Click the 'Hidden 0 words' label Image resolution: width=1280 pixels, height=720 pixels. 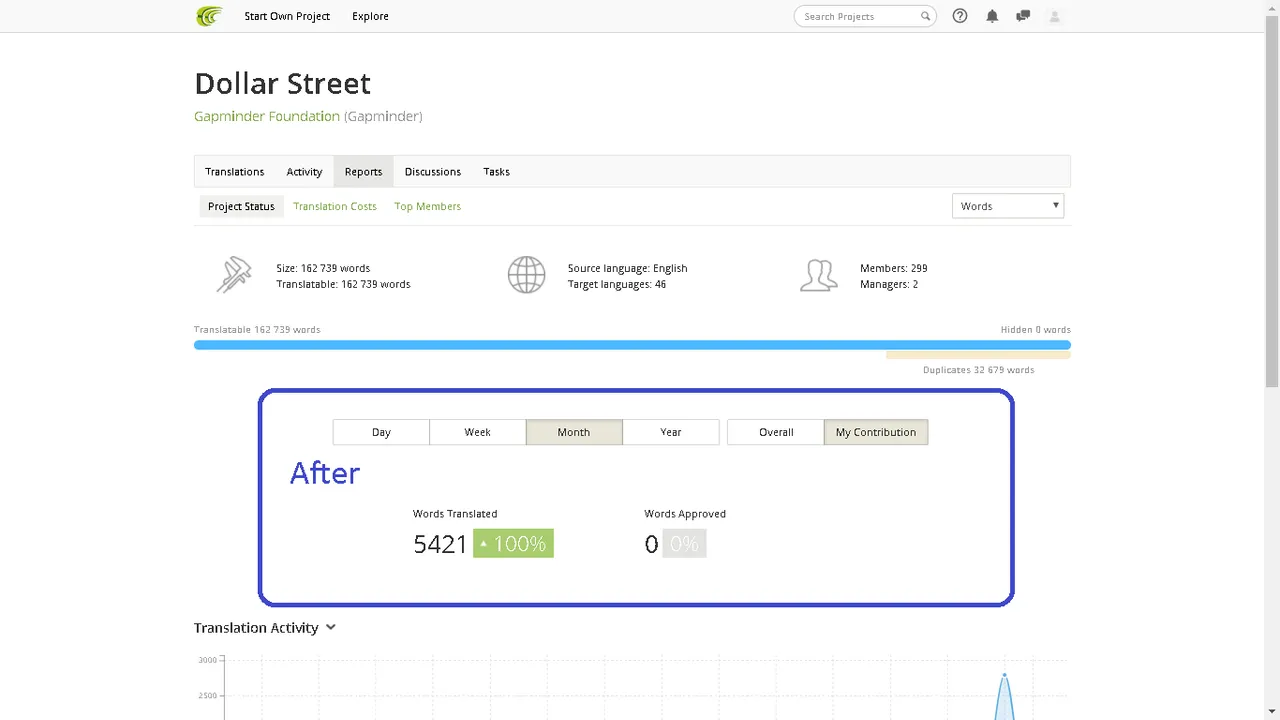(x=1035, y=329)
